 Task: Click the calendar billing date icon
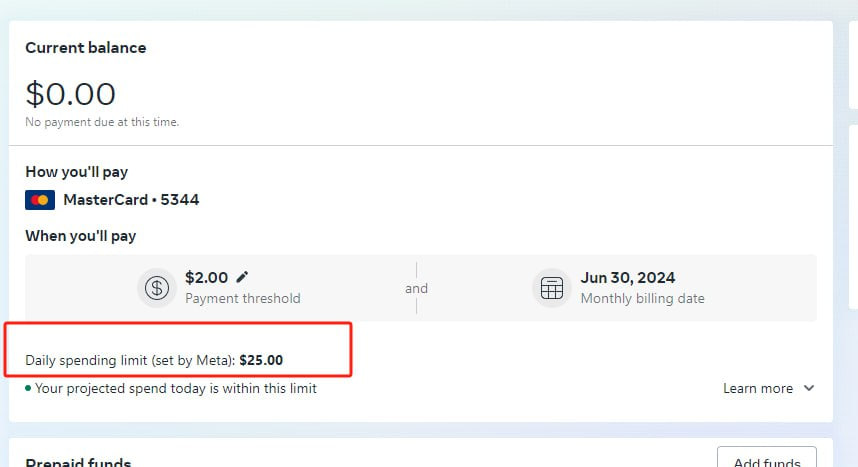click(552, 288)
